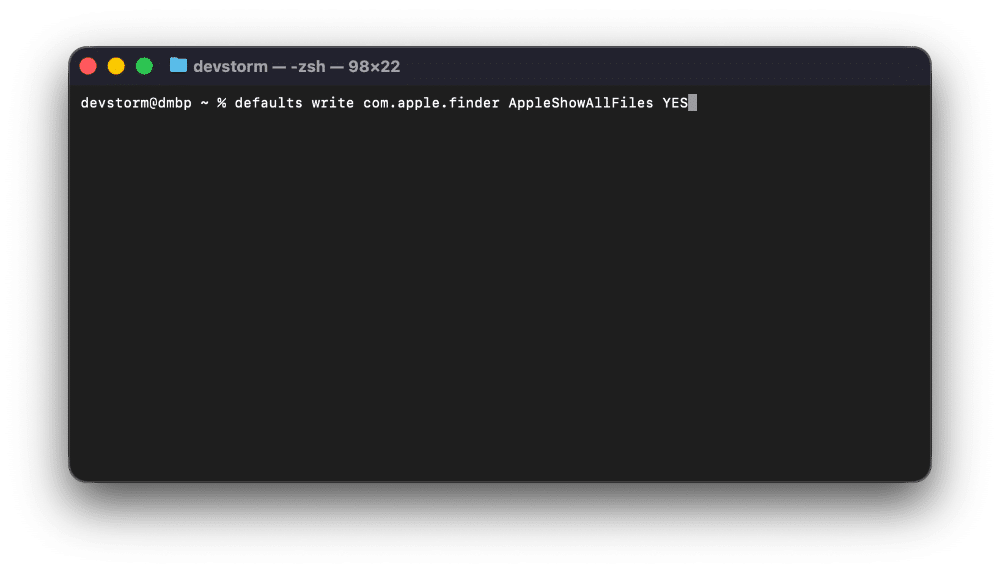Viewport: 1000px width, 573px height.
Task: Zoom the window using green button
Action: coord(144,66)
